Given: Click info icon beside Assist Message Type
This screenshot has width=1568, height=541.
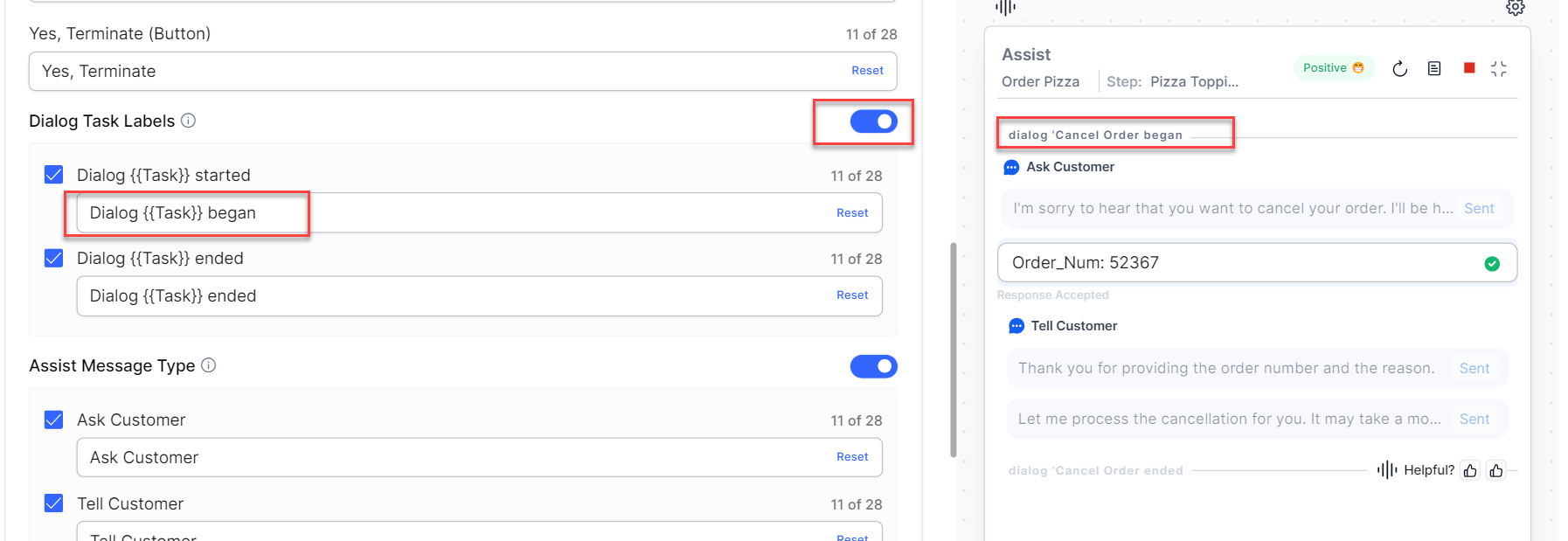Looking at the screenshot, I should (209, 365).
